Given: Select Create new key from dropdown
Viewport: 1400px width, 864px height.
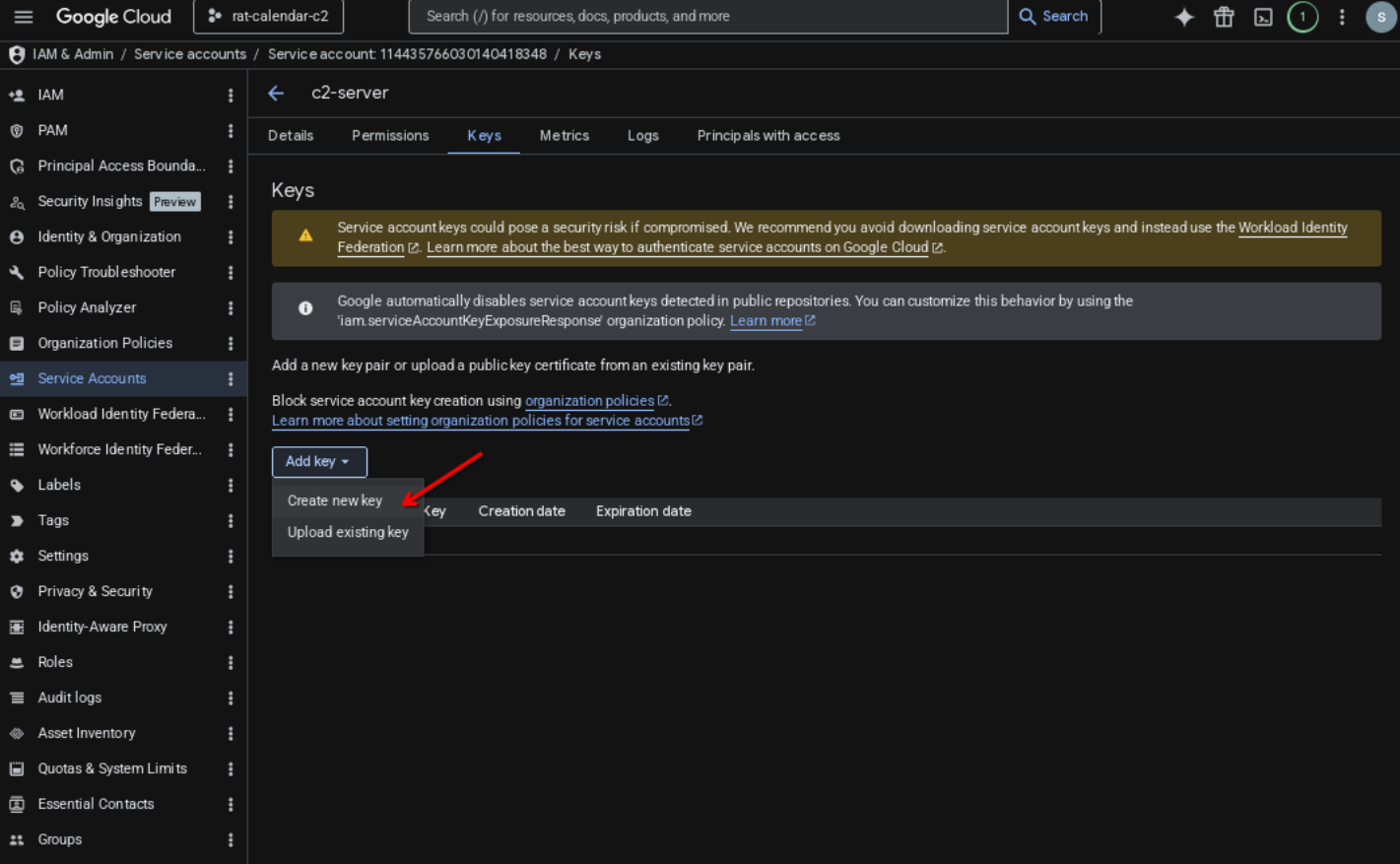Looking at the screenshot, I should click(348, 500).
